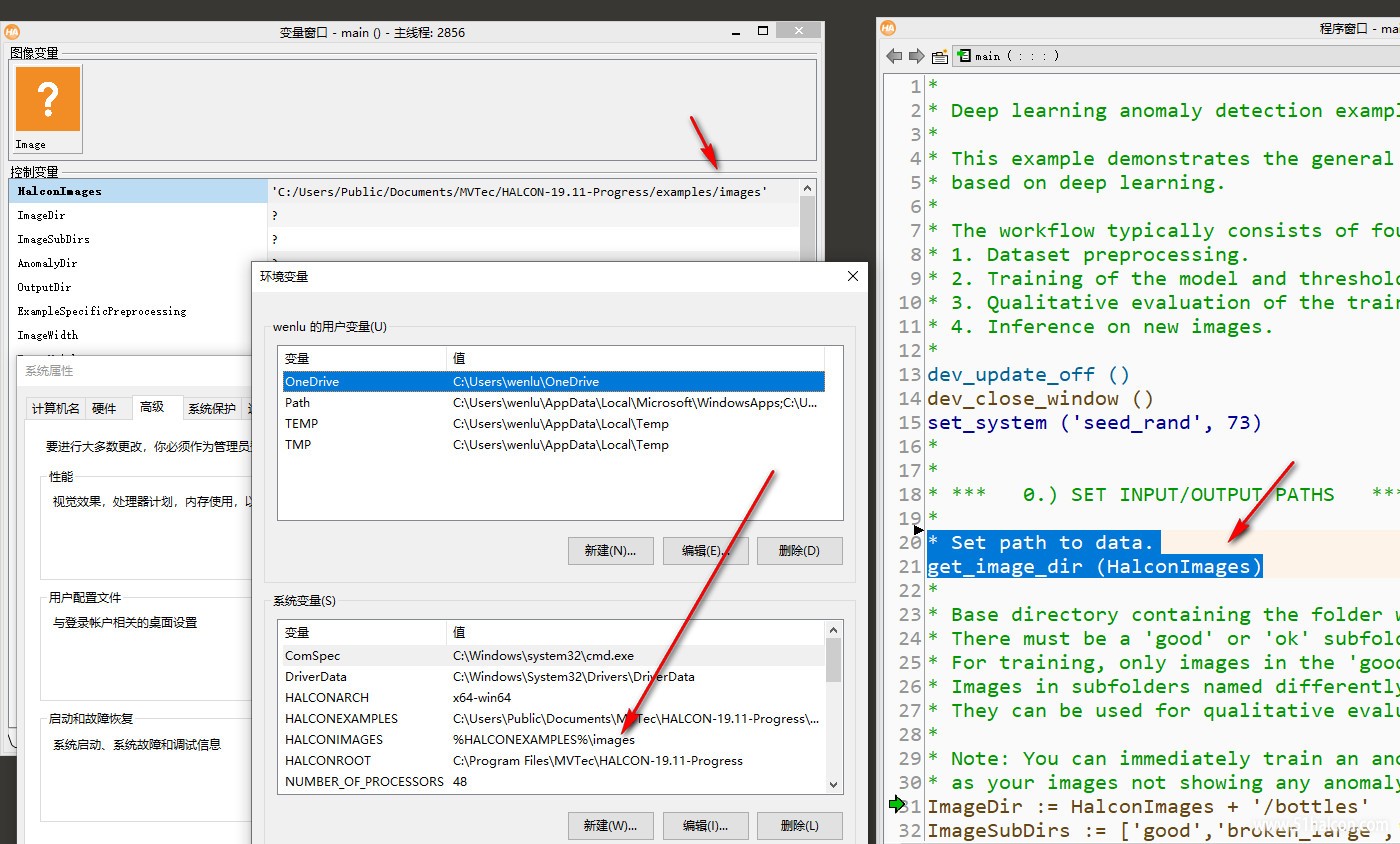
Task: Click the black insert cursor marker at line 19
Action: click(919, 530)
